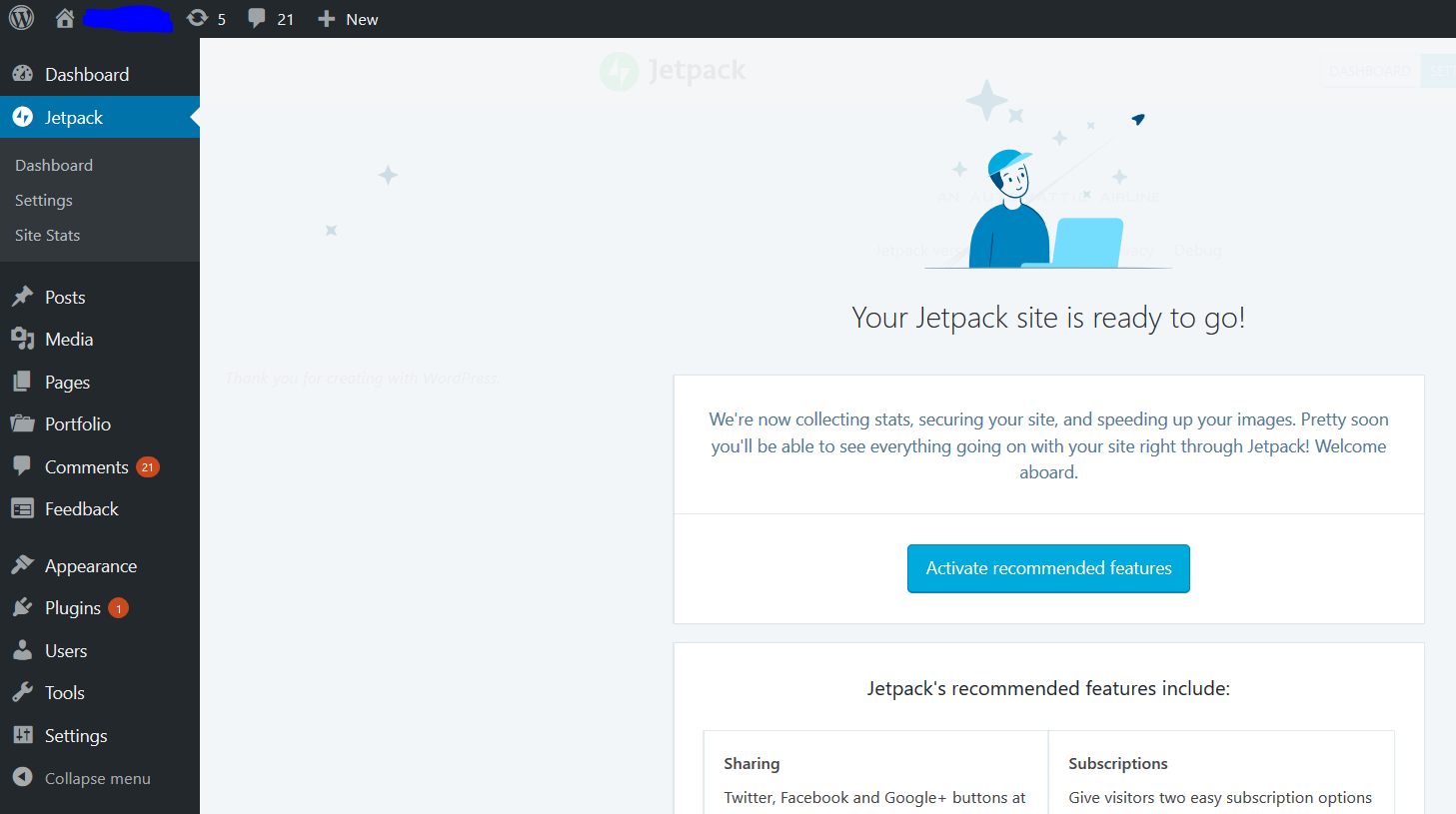Click the faded Dashboard tab at top right

click(1370, 71)
